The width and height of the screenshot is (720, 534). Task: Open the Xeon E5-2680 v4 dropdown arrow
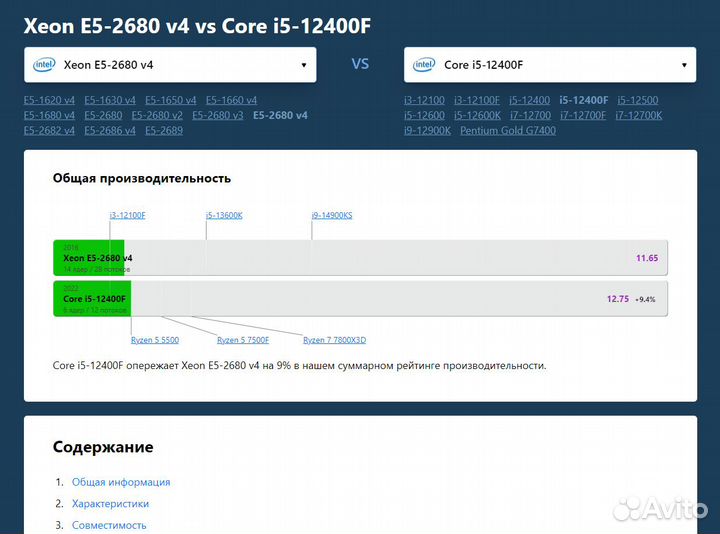pos(304,65)
